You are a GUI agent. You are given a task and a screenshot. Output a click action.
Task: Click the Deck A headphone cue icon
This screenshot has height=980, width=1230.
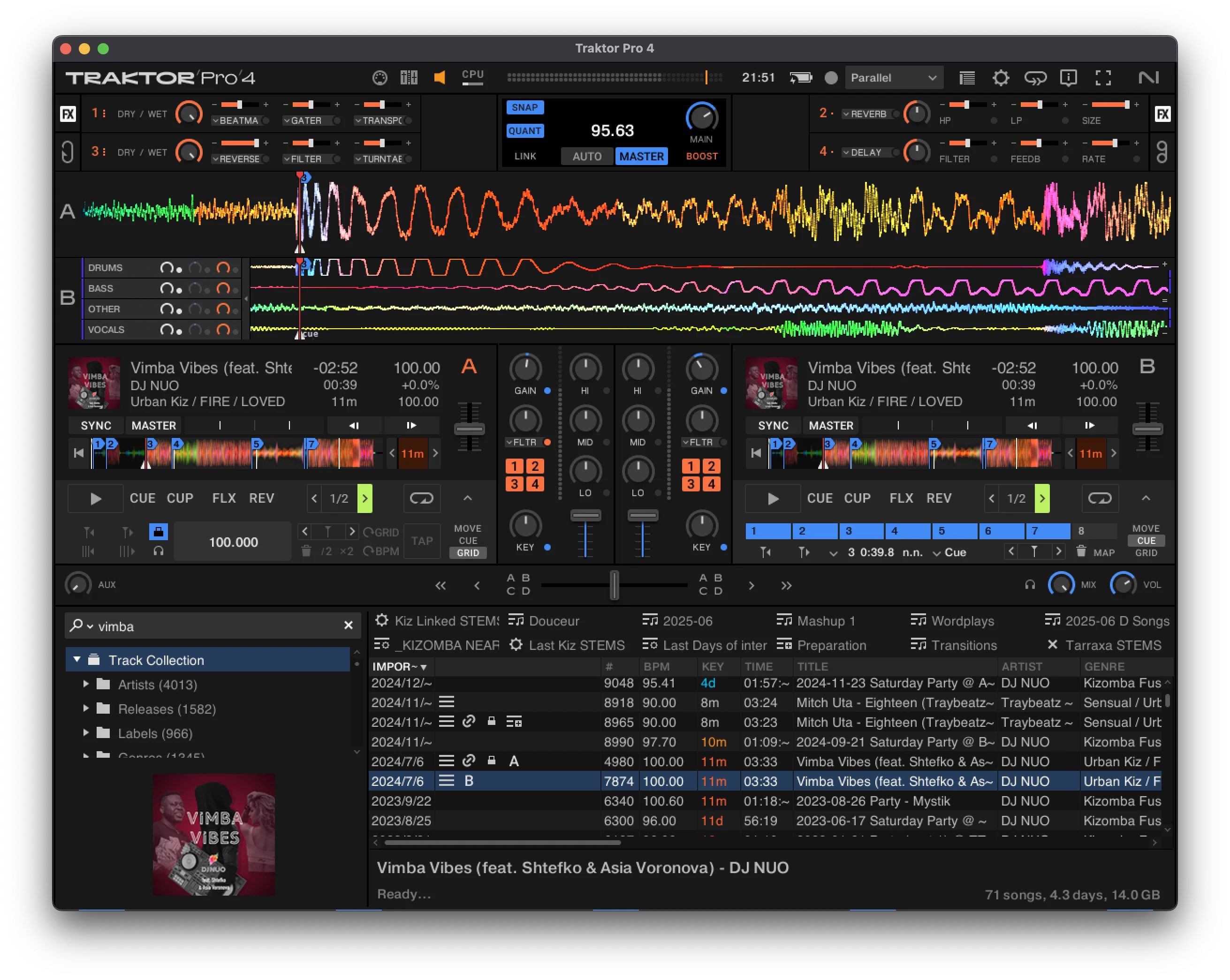tap(158, 550)
